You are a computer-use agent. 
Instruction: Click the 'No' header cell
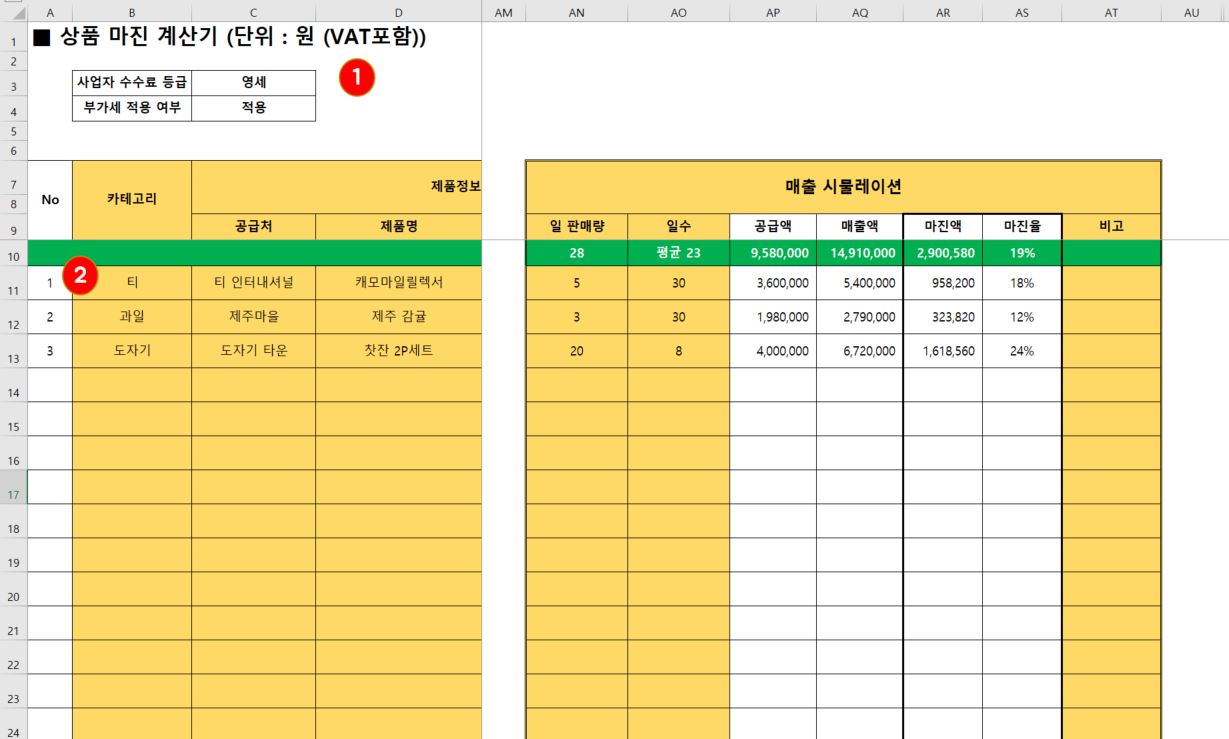pyautogui.click(x=50, y=200)
